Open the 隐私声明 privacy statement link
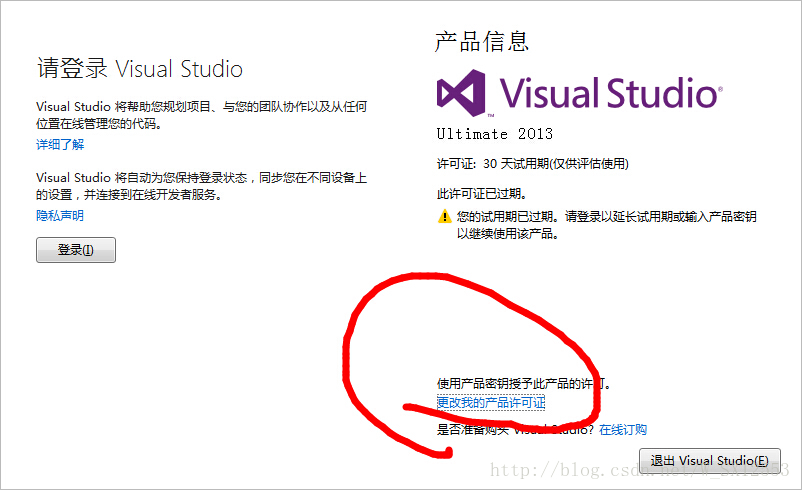The width and height of the screenshot is (802, 490). point(60,215)
